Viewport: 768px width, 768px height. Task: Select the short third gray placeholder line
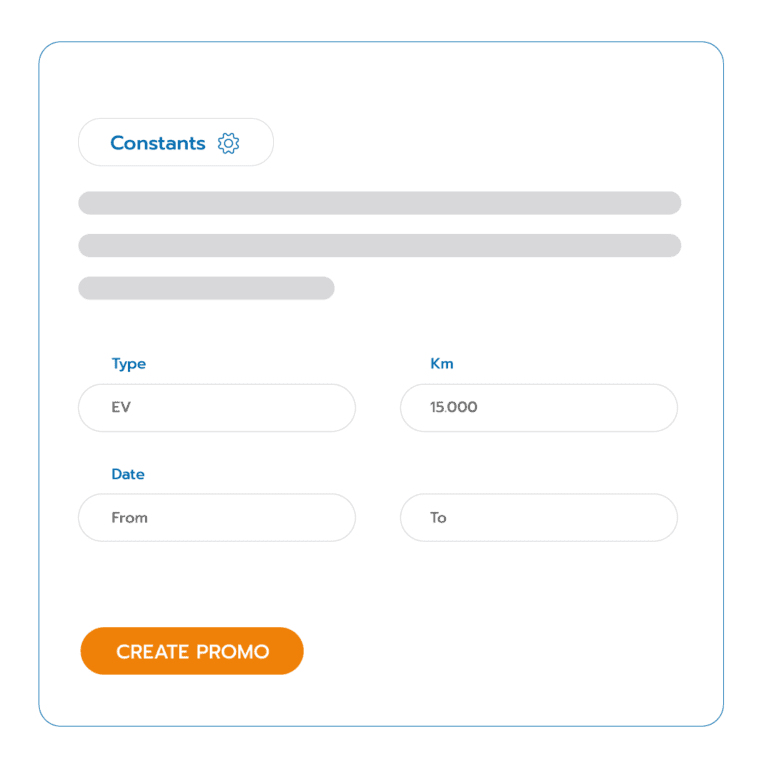206,288
